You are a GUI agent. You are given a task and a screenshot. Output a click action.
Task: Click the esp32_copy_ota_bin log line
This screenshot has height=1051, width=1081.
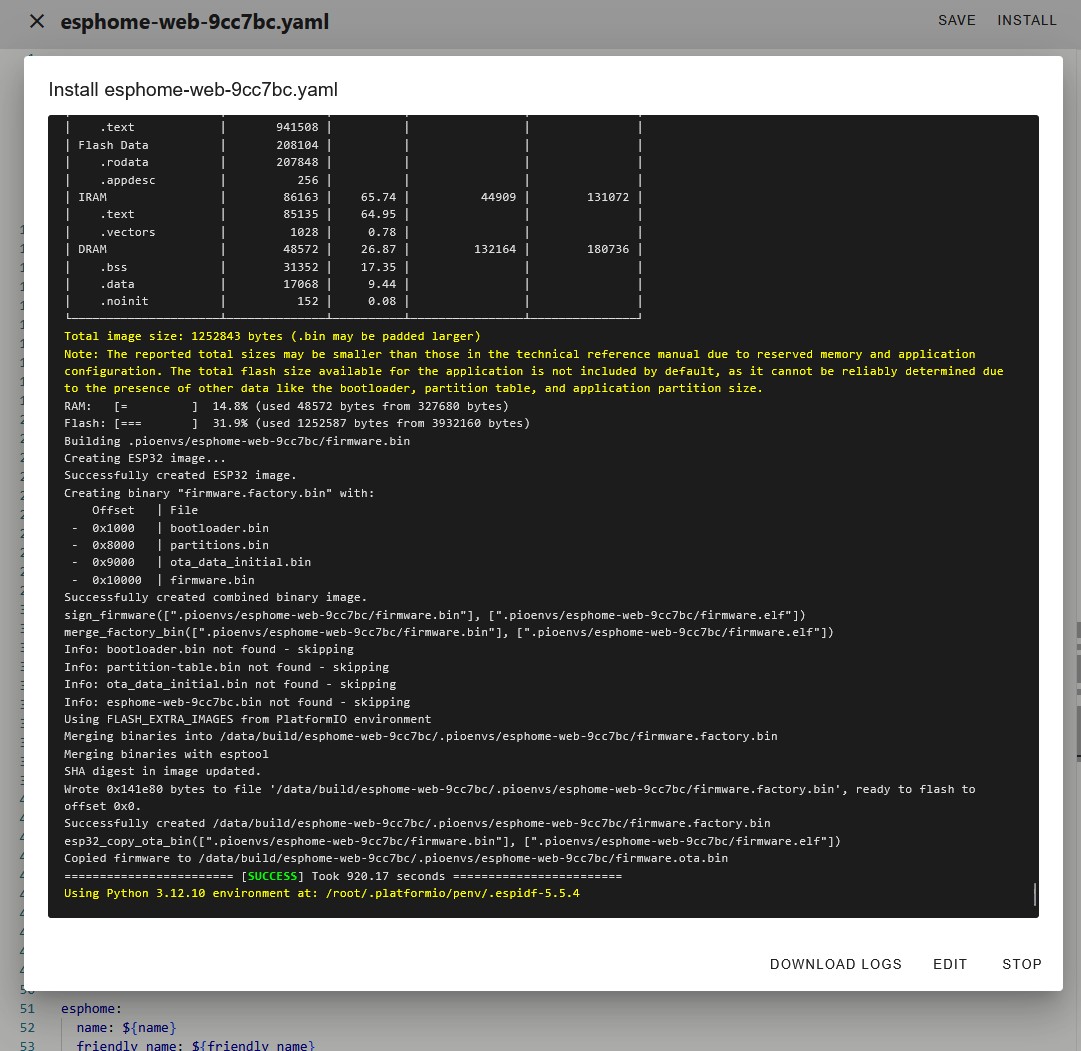pos(452,841)
